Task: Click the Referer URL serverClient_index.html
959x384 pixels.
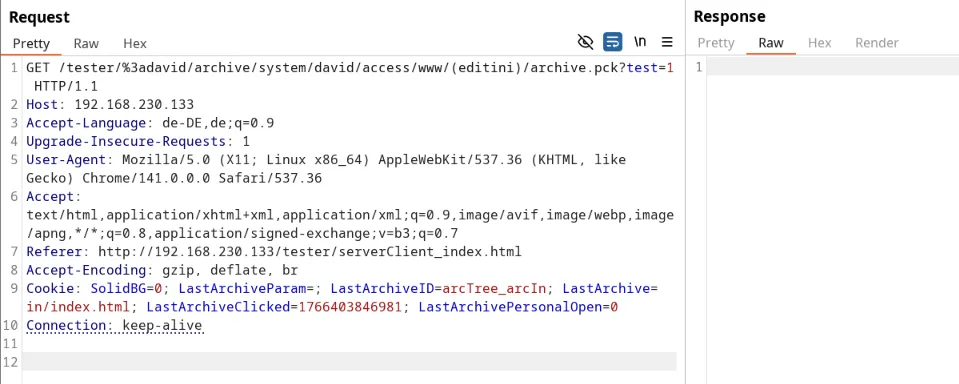Action: [x=429, y=251]
